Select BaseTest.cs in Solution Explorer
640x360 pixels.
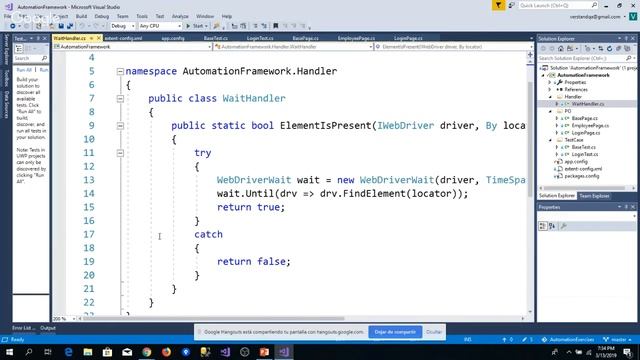[584, 147]
